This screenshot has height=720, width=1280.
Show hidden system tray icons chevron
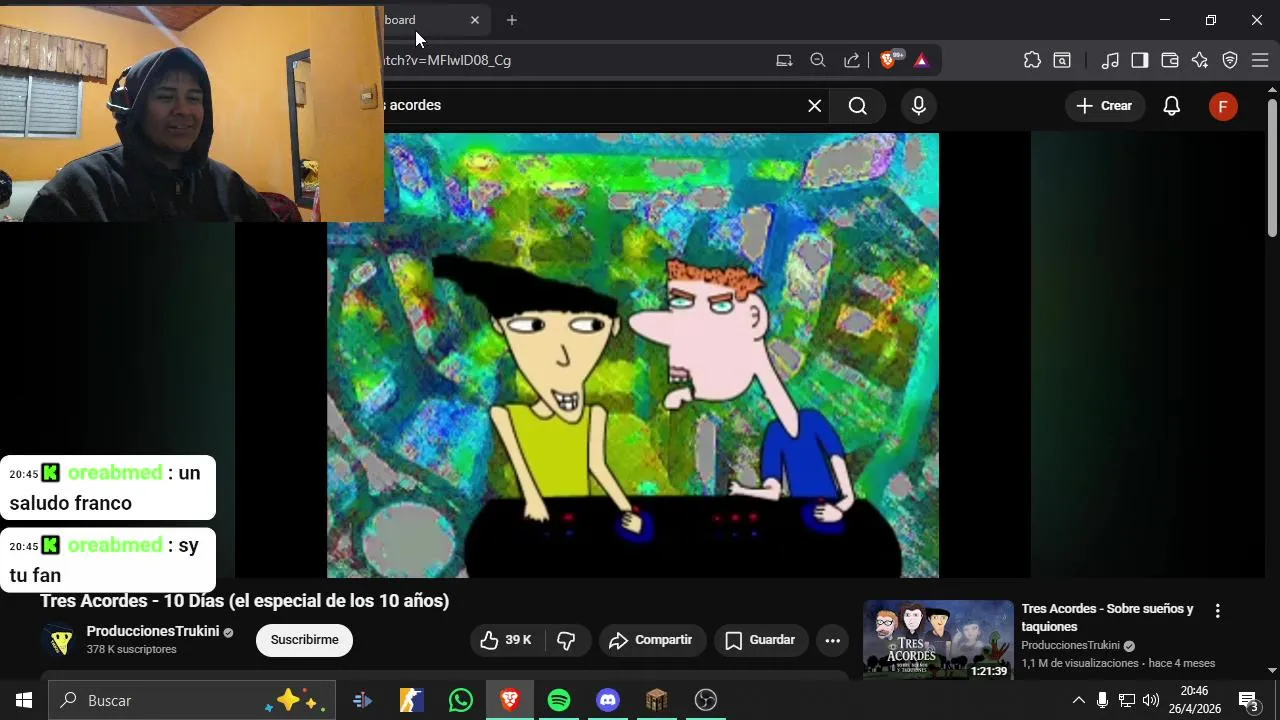point(1078,700)
